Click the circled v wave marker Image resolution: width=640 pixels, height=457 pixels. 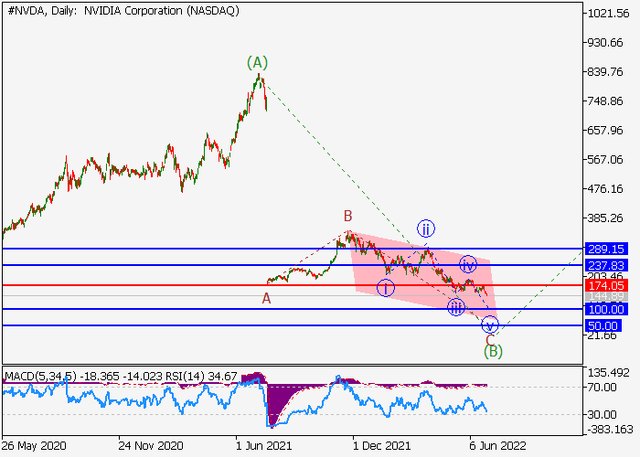[490, 325]
